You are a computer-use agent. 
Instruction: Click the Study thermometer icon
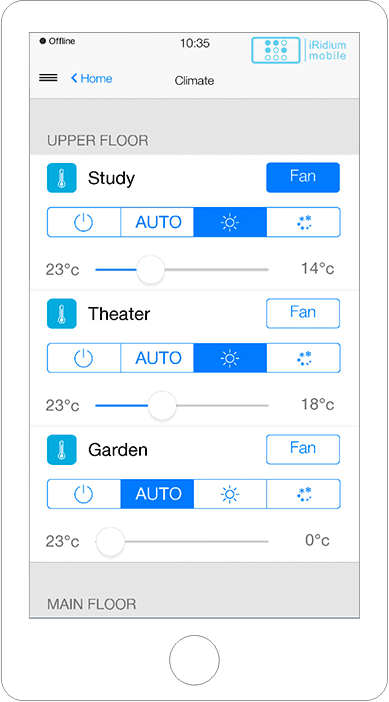[62, 178]
